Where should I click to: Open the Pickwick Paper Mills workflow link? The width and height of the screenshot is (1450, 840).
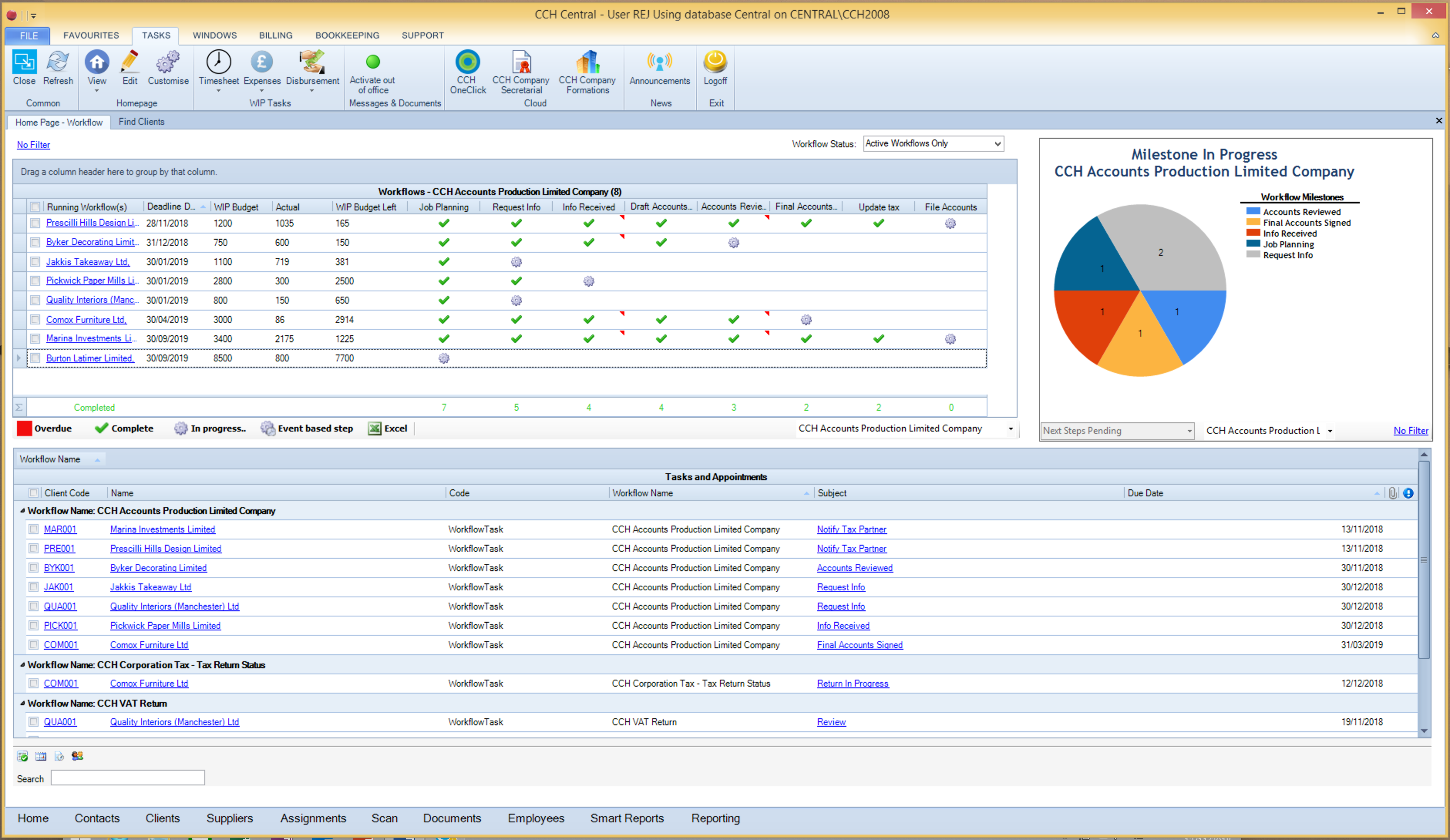pos(91,281)
